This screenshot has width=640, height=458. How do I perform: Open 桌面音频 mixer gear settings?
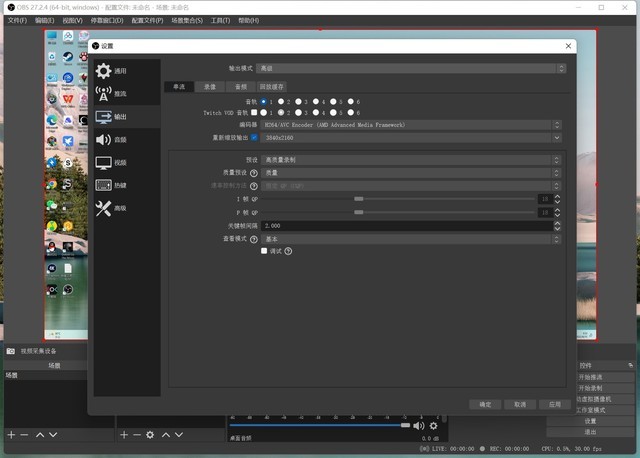pos(433,426)
